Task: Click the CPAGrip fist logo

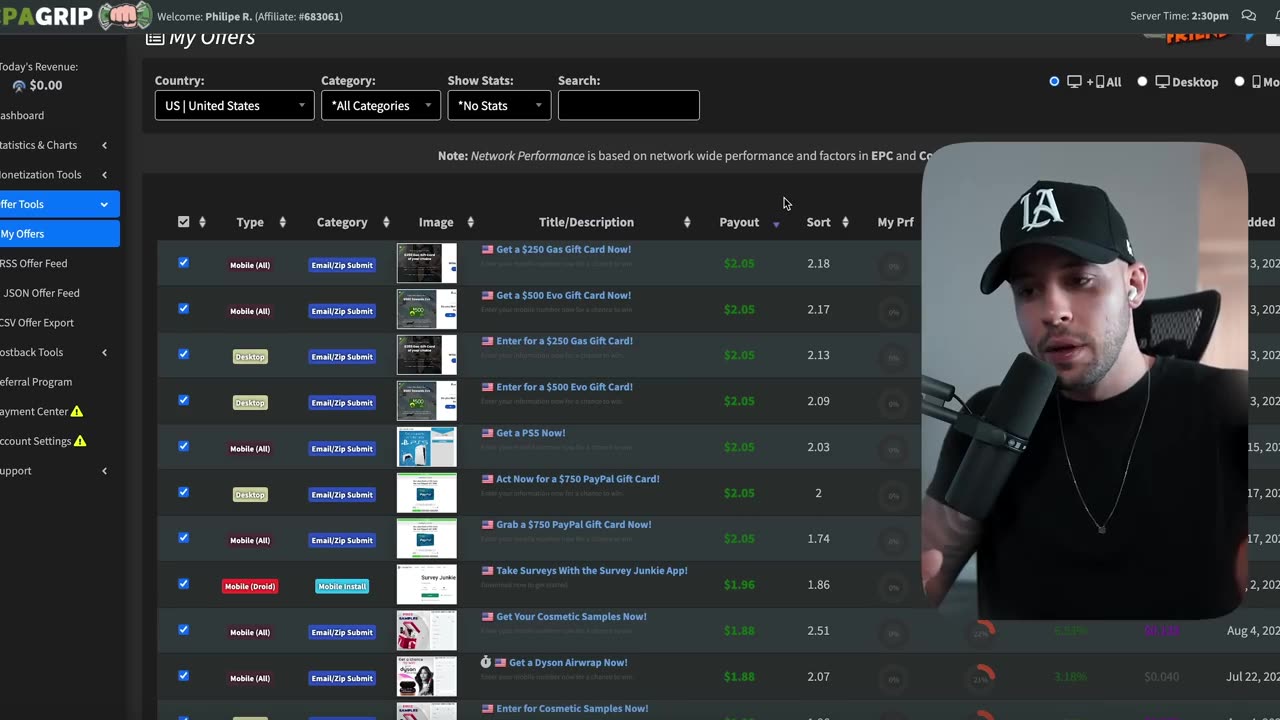Action: [126, 16]
